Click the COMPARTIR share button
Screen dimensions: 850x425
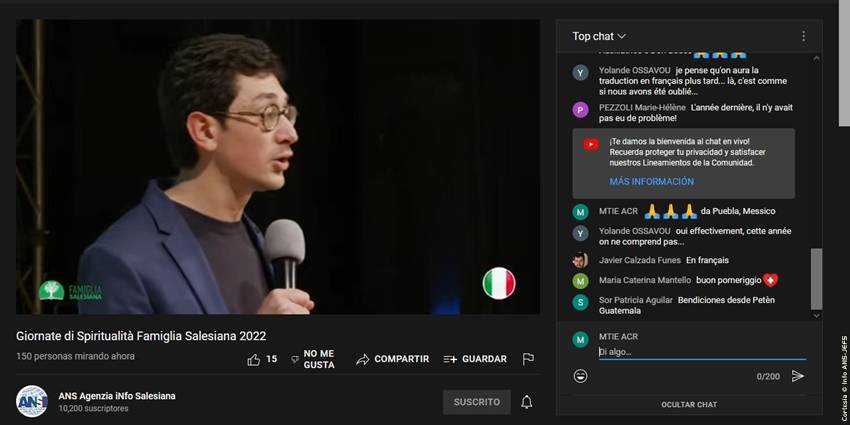click(x=392, y=359)
